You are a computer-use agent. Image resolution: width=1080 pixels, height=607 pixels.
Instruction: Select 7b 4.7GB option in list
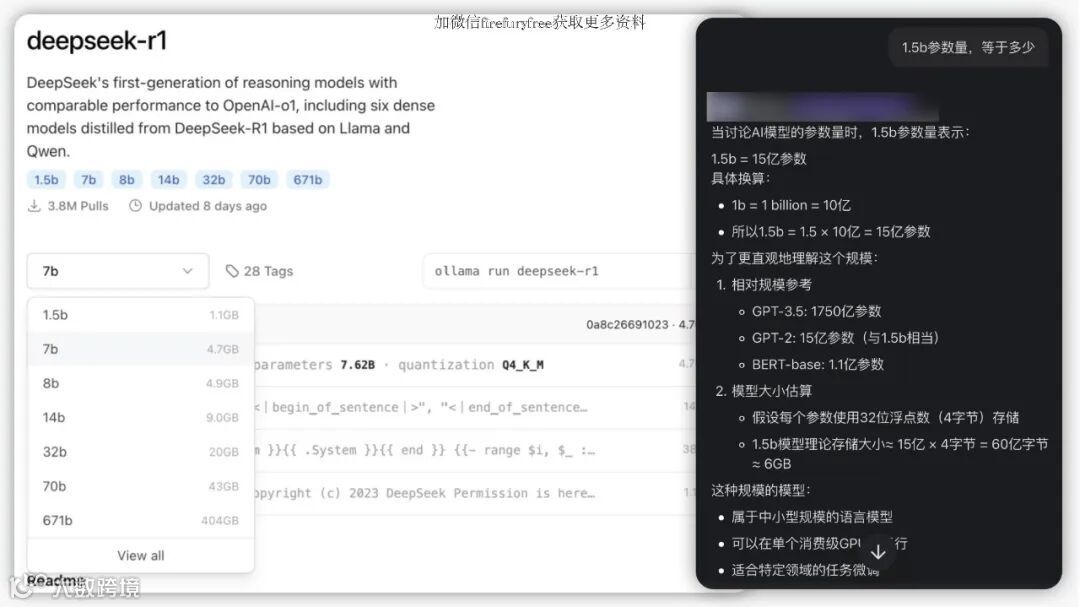[x=141, y=349]
